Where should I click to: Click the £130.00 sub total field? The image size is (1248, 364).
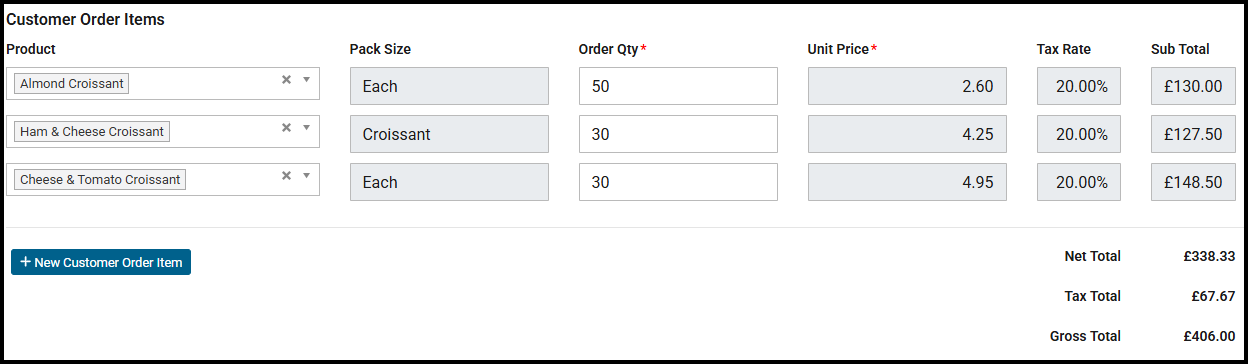pyautogui.click(x=1193, y=86)
